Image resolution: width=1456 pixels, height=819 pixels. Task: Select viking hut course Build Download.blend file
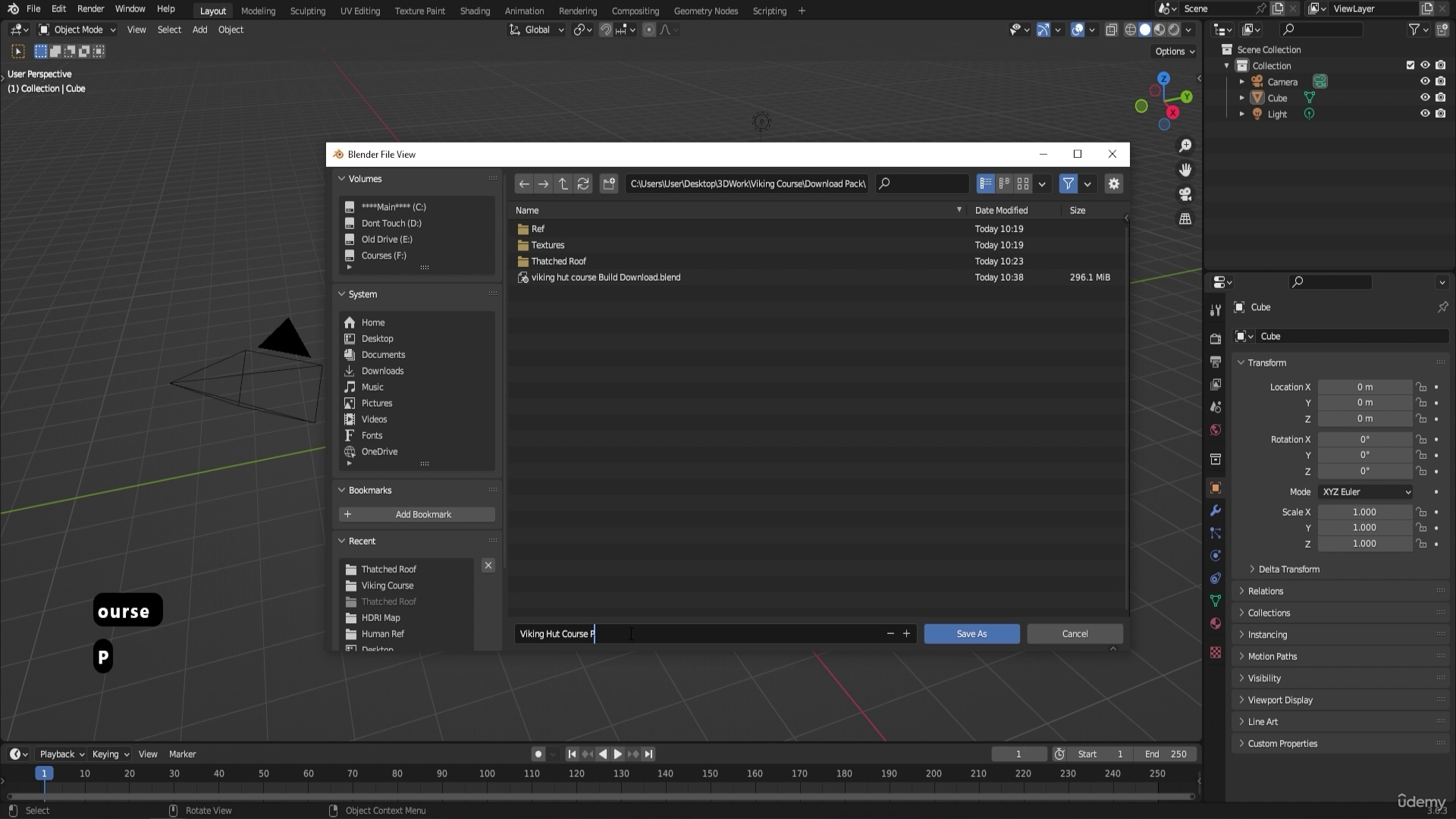pyautogui.click(x=817, y=278)
